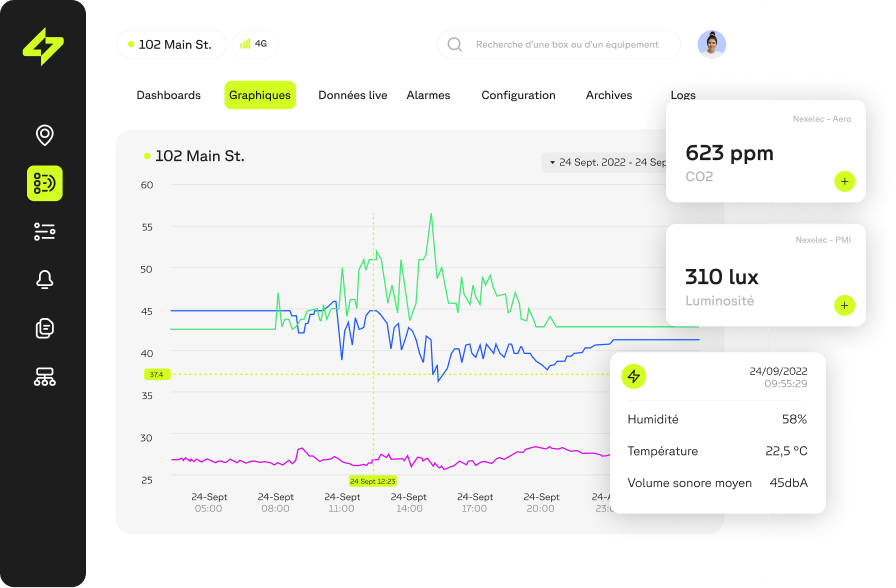Screen dimensions: 896x588
Task: Click the lightning icon on the sensor popup
Action: [x=634, y=376]
